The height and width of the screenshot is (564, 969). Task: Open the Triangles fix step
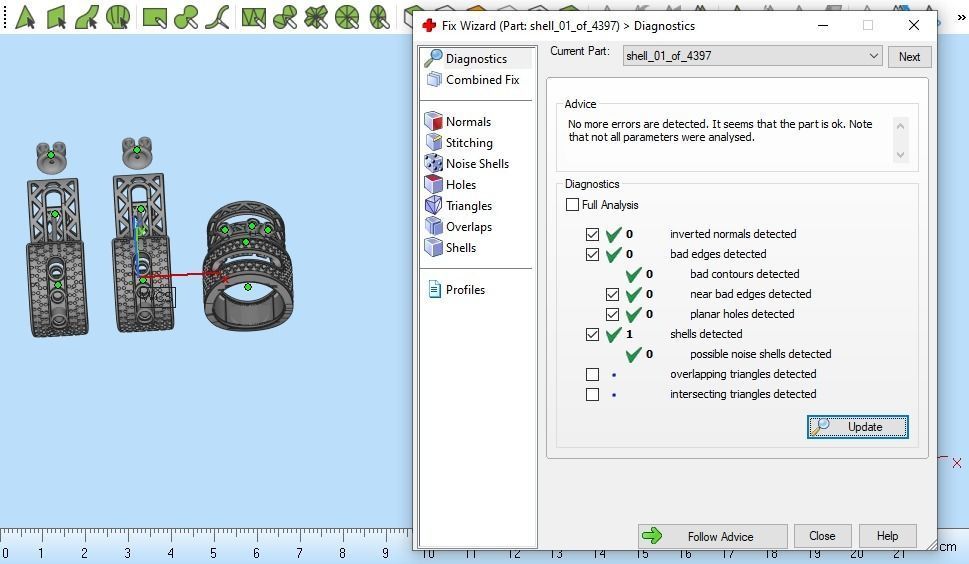point(459,206)
